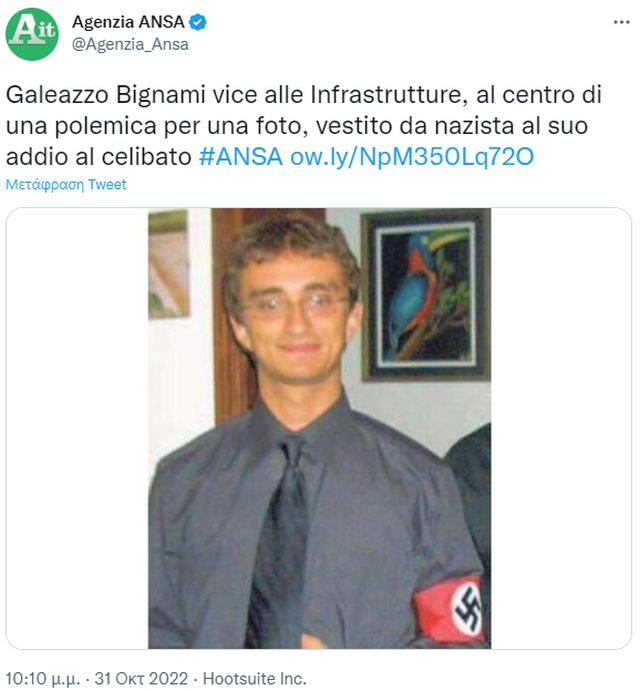Click the Agenzia ANSA display name

point(128,22)
